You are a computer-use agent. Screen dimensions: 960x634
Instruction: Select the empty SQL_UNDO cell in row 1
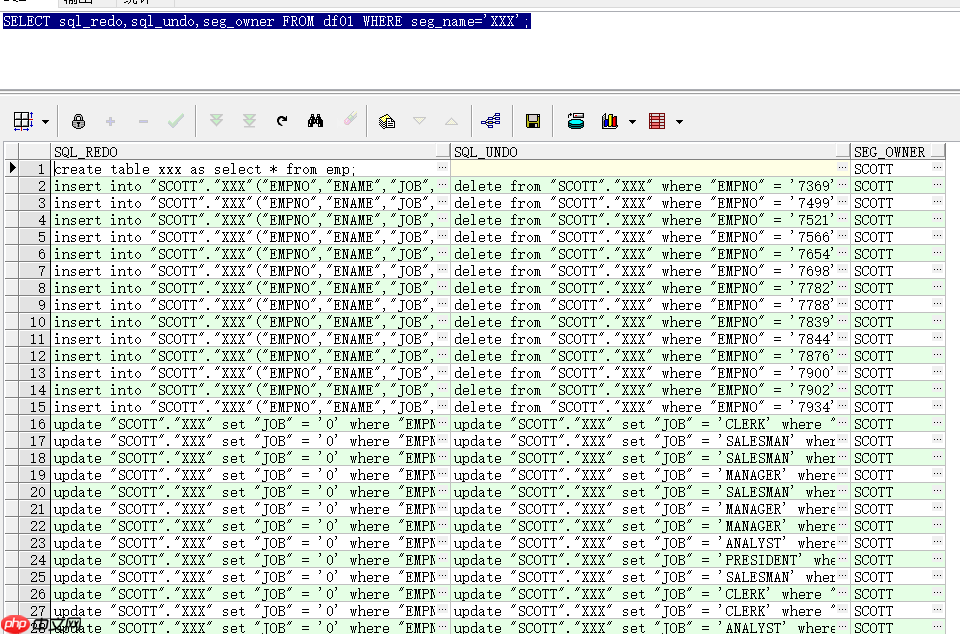pos(644,169)
